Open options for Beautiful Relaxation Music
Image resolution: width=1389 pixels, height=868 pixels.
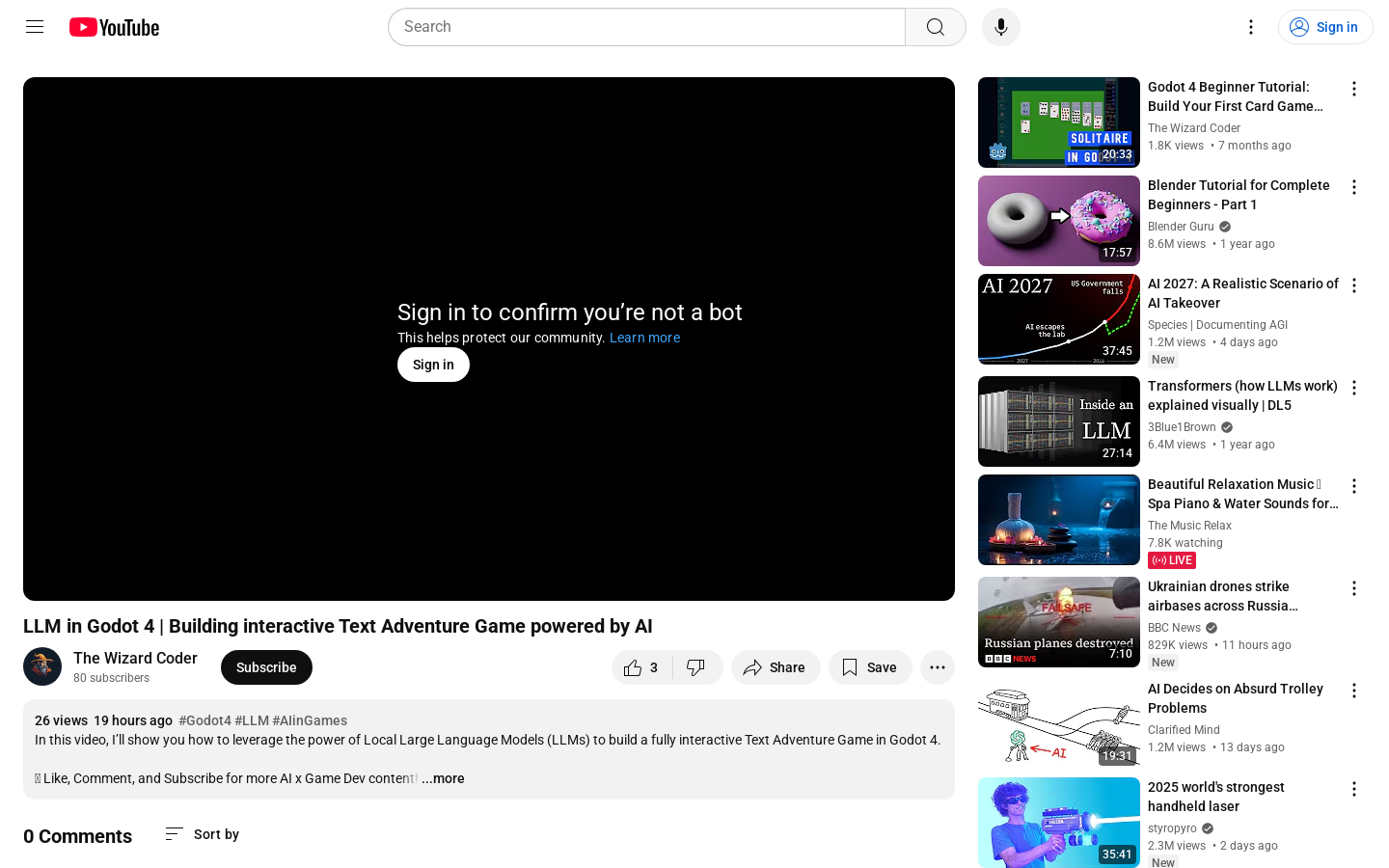[1354, 486]
